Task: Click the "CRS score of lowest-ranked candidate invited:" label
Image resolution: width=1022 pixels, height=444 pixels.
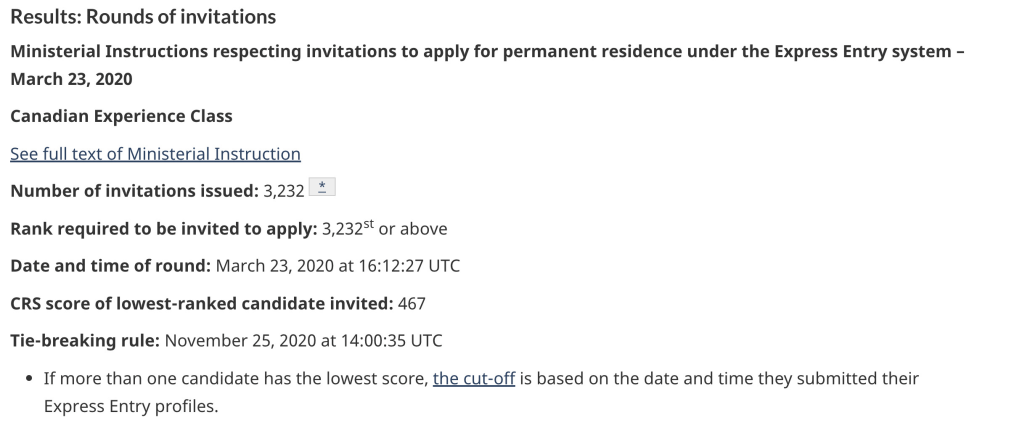Action: pyautogui.click(x=201, y=303)
